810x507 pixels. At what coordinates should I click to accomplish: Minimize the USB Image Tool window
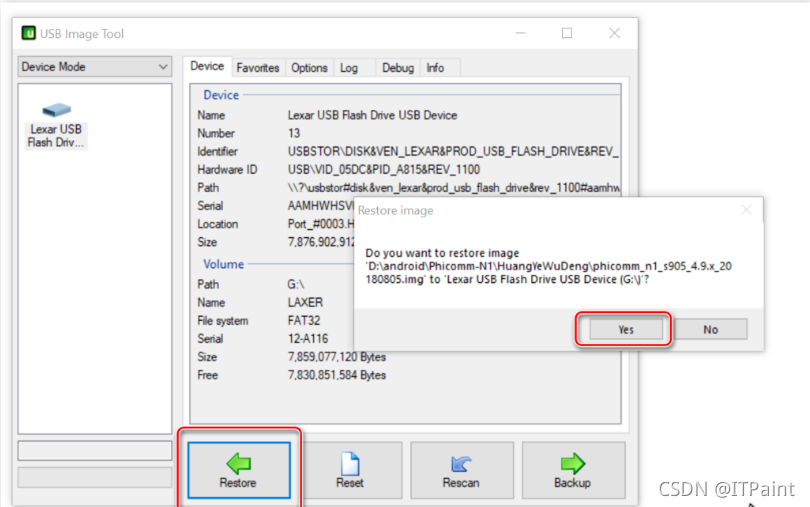pyautogui.click(x=521, y=33)
